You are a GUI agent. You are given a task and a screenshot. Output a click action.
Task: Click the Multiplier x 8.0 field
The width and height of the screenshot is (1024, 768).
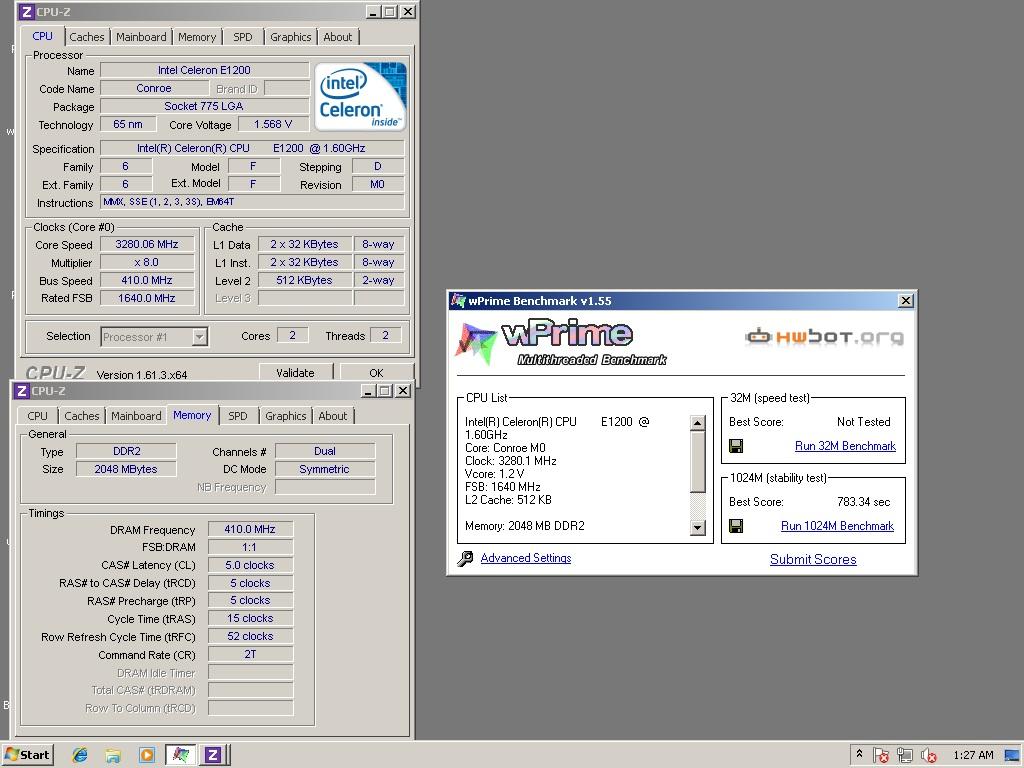coord(147,262)
